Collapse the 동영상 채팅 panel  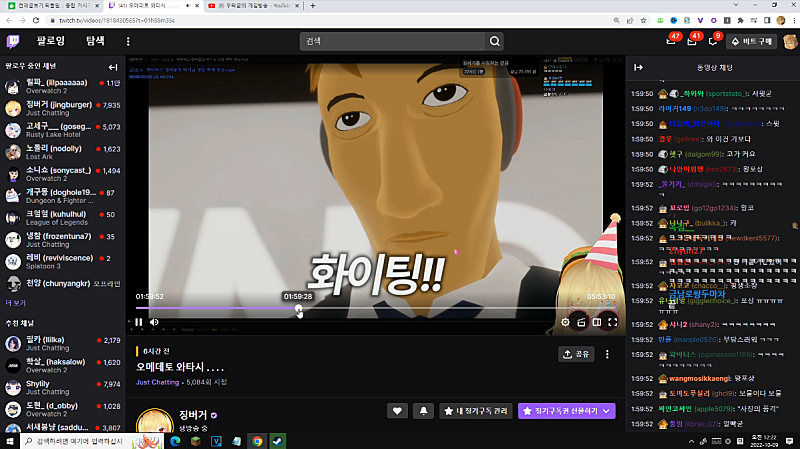638,67
